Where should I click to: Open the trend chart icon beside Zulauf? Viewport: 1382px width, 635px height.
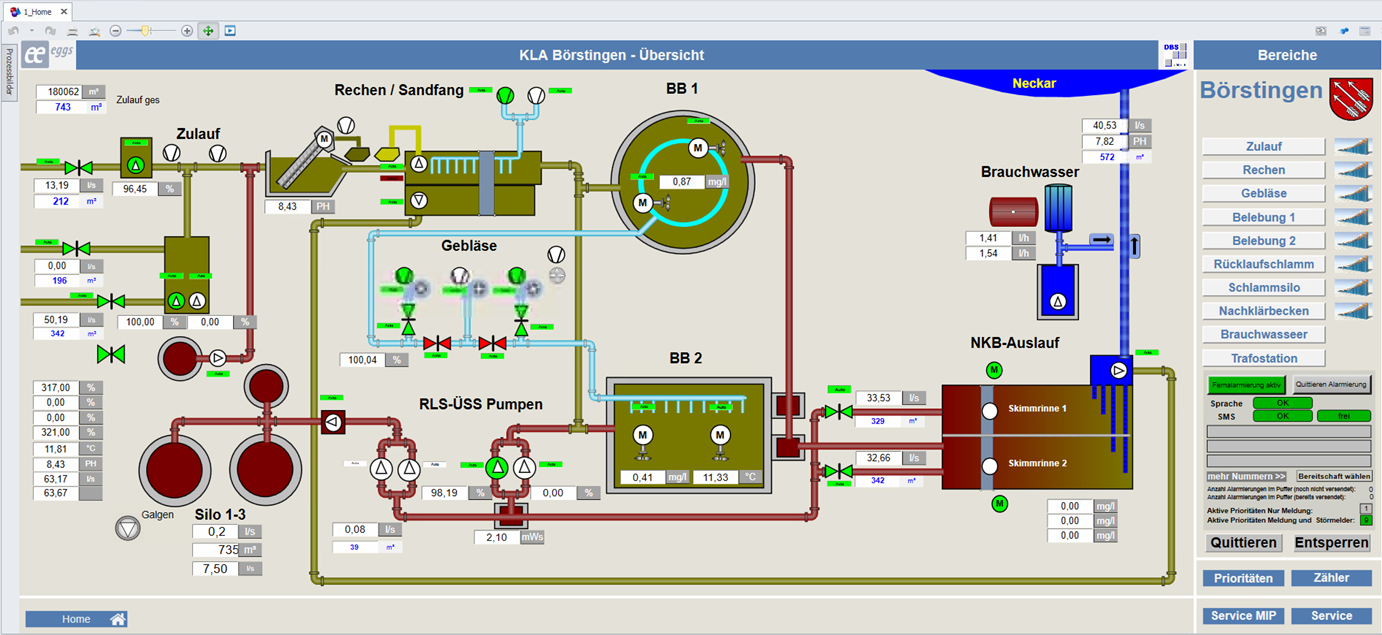pyautogui.click(x=1353, y=147)
